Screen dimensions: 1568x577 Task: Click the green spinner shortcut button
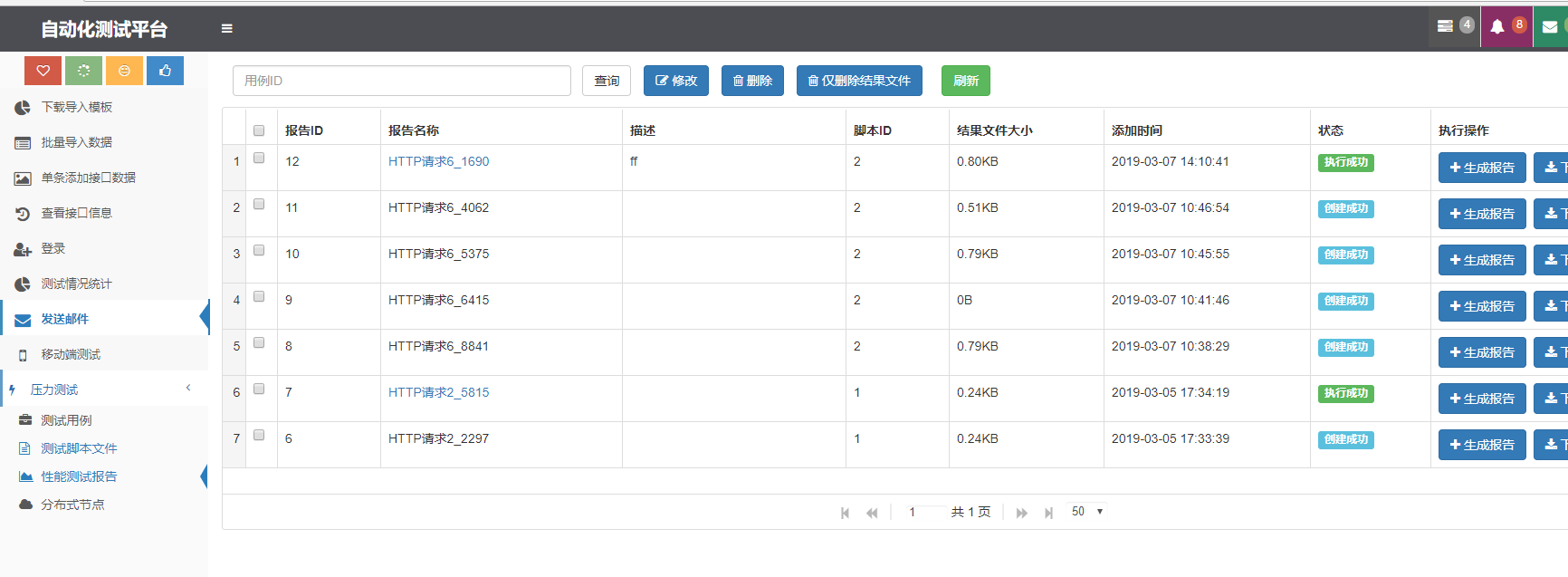(83, 71)
